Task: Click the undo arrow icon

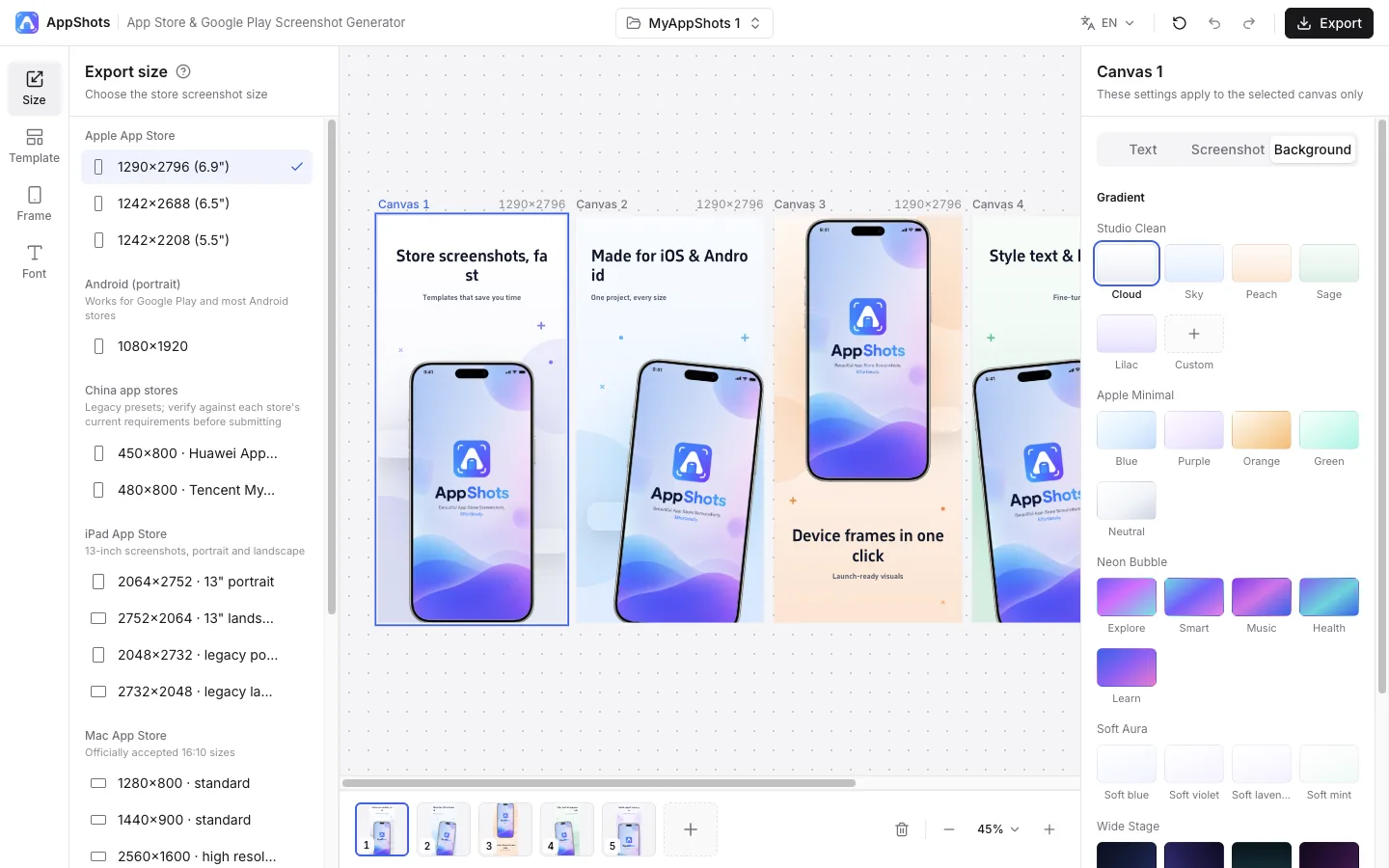Action: [x=1214, y=23]
